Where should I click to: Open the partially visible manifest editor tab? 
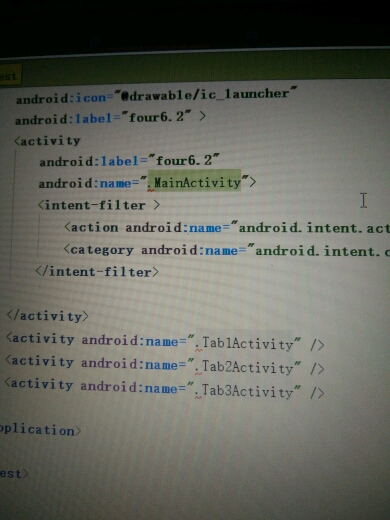[10, 76]
